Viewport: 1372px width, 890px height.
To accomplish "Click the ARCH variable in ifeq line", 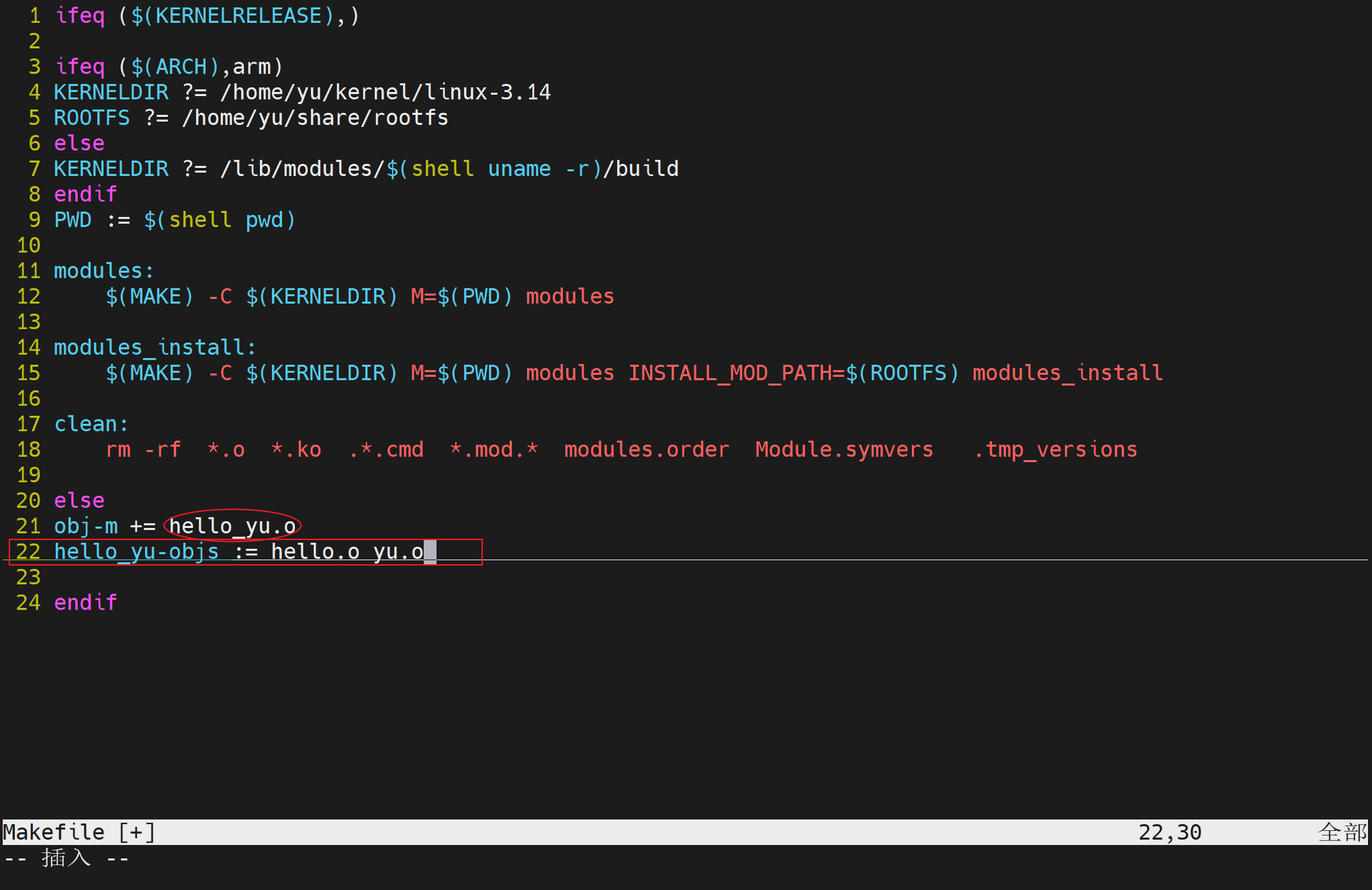I will pyautogui.click(x=181, y=66).
